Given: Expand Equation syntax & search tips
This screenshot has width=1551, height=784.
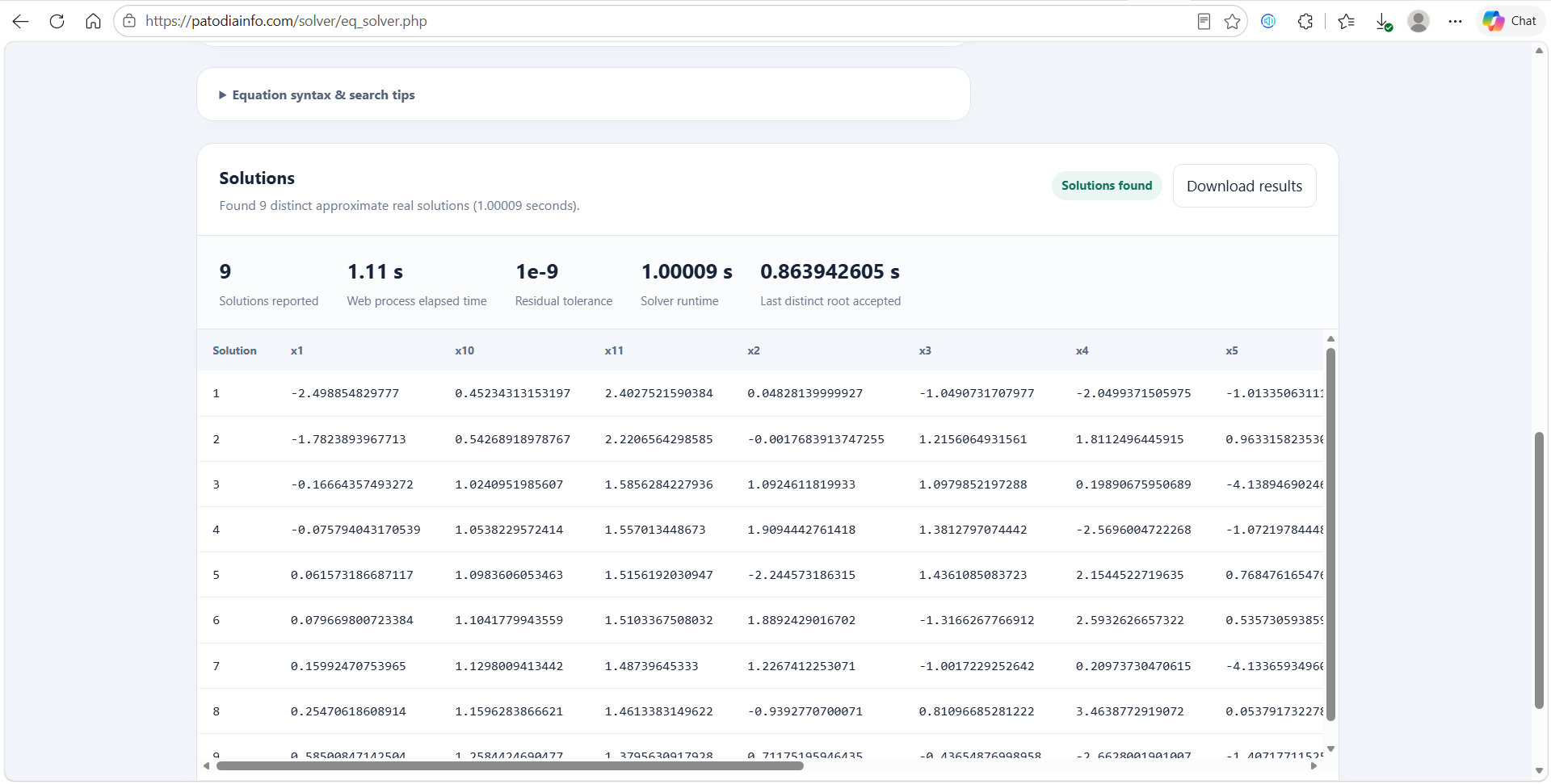Looking at the screenshot, I should pyautogui.click(x=317, y=94).
